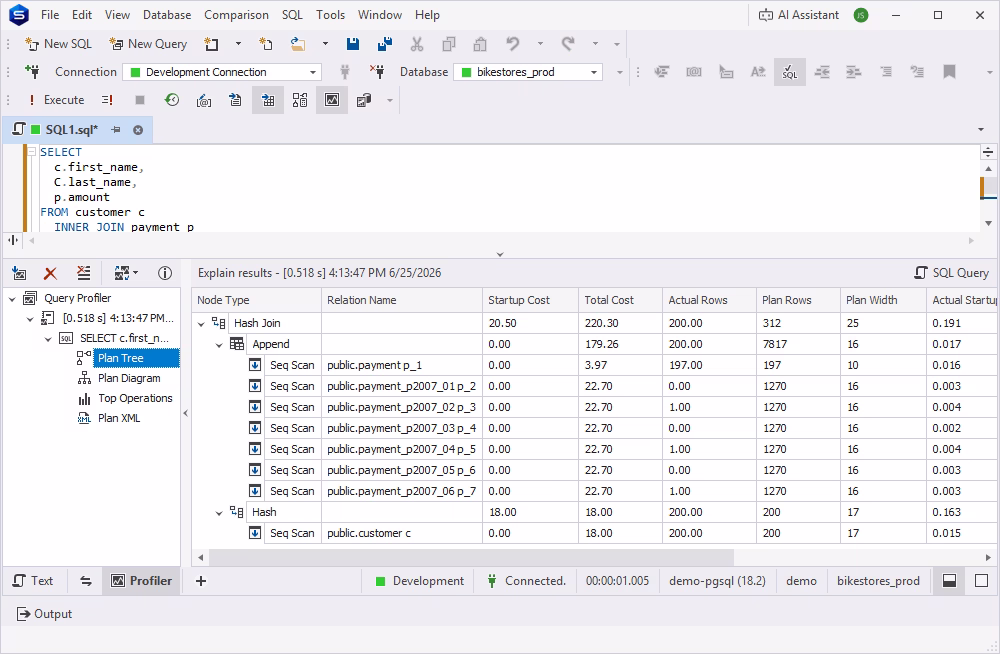The height and width of the screenshot is (654, 1000).
Task: Open the Tools menu
Action: pos(330,15)
